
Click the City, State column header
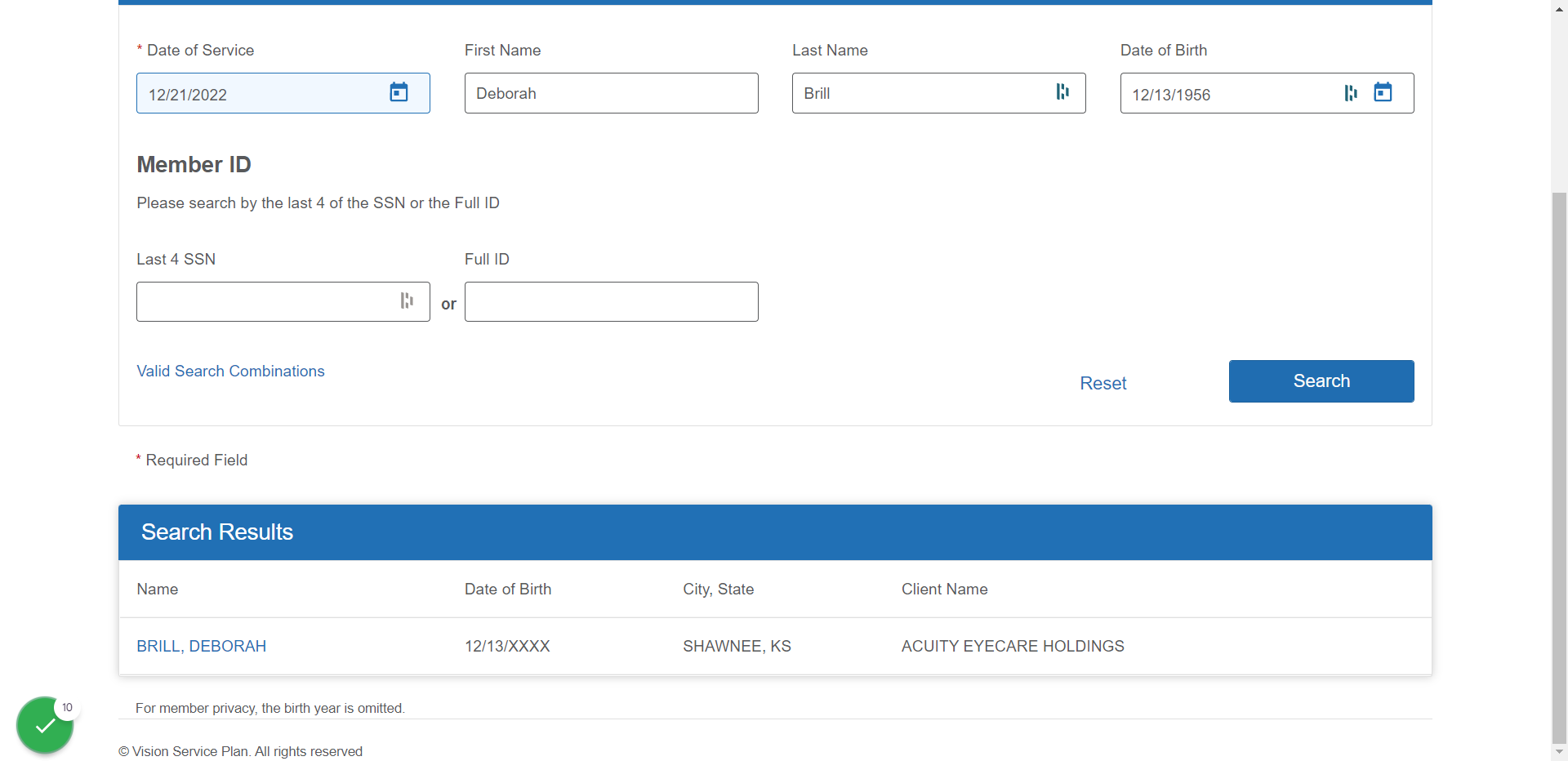tap(719, 590)
